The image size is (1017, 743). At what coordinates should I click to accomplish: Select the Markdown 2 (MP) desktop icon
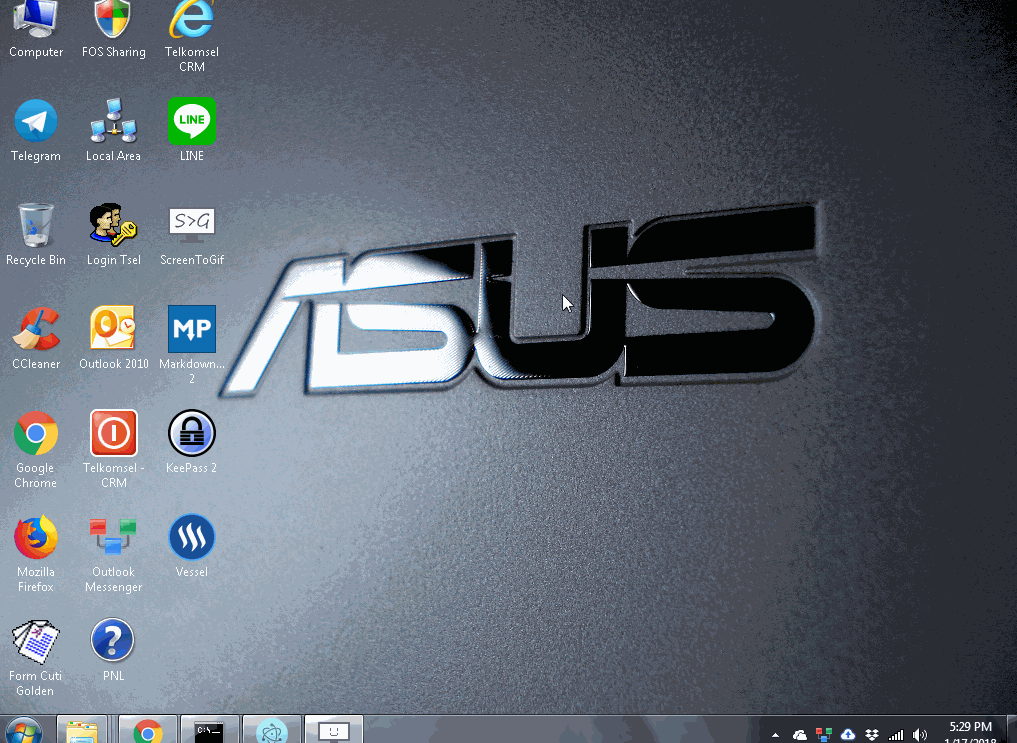[192, 345]
